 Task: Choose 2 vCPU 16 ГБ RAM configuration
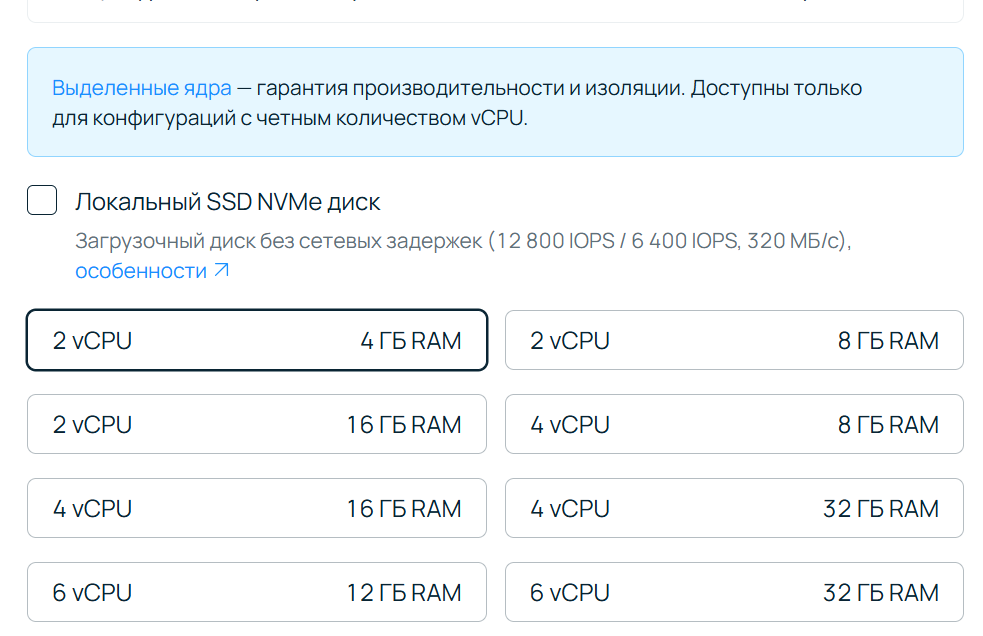(x=257, y=424)
